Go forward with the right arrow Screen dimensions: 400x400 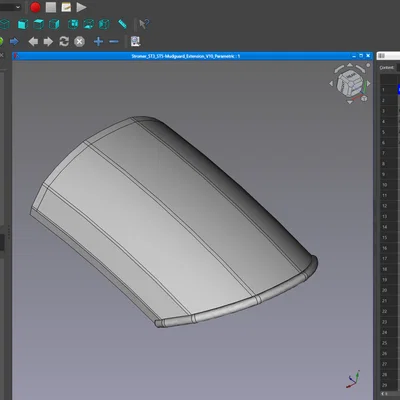pos(48,42)
